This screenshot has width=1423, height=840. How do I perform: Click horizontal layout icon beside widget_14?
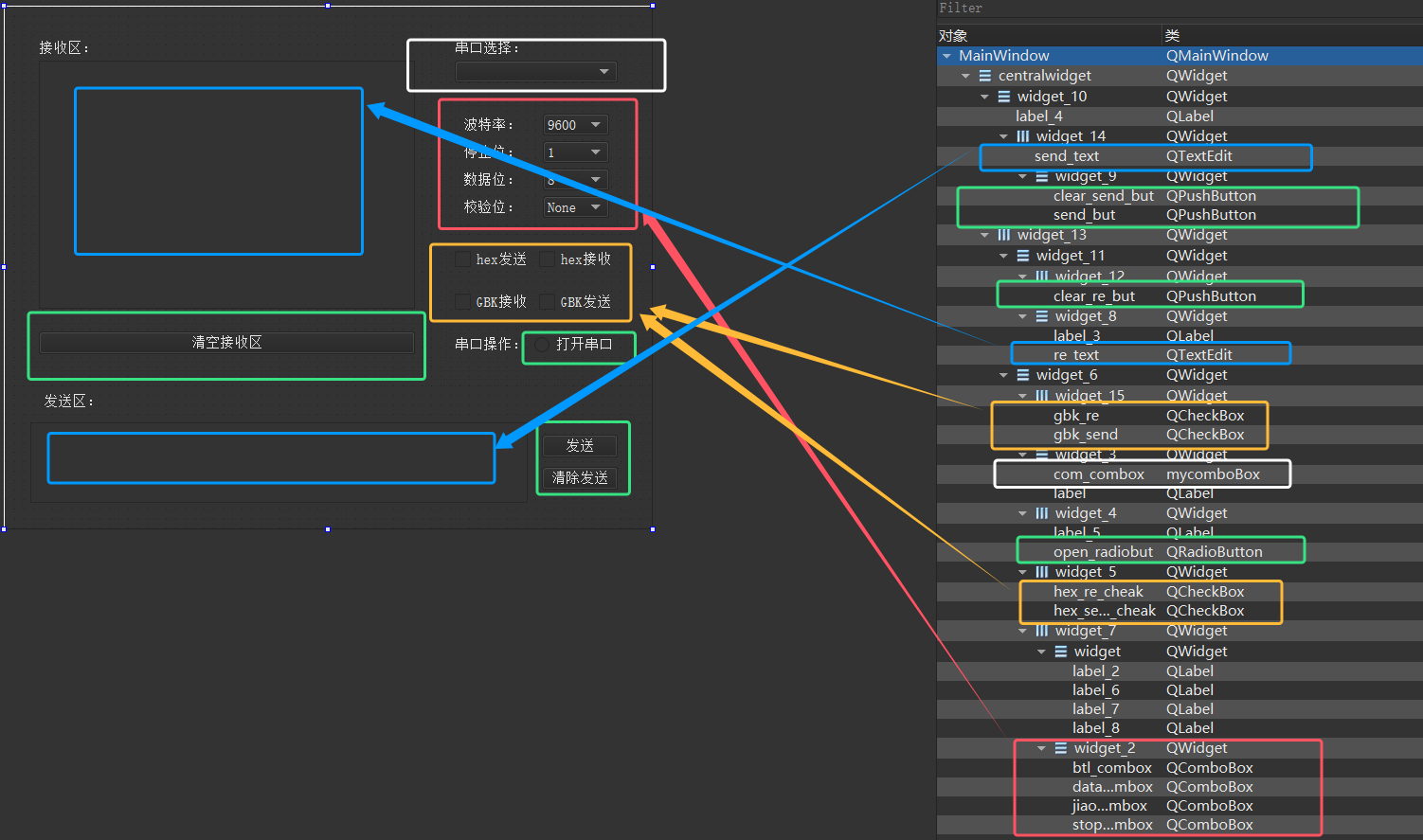point(1023,136)
